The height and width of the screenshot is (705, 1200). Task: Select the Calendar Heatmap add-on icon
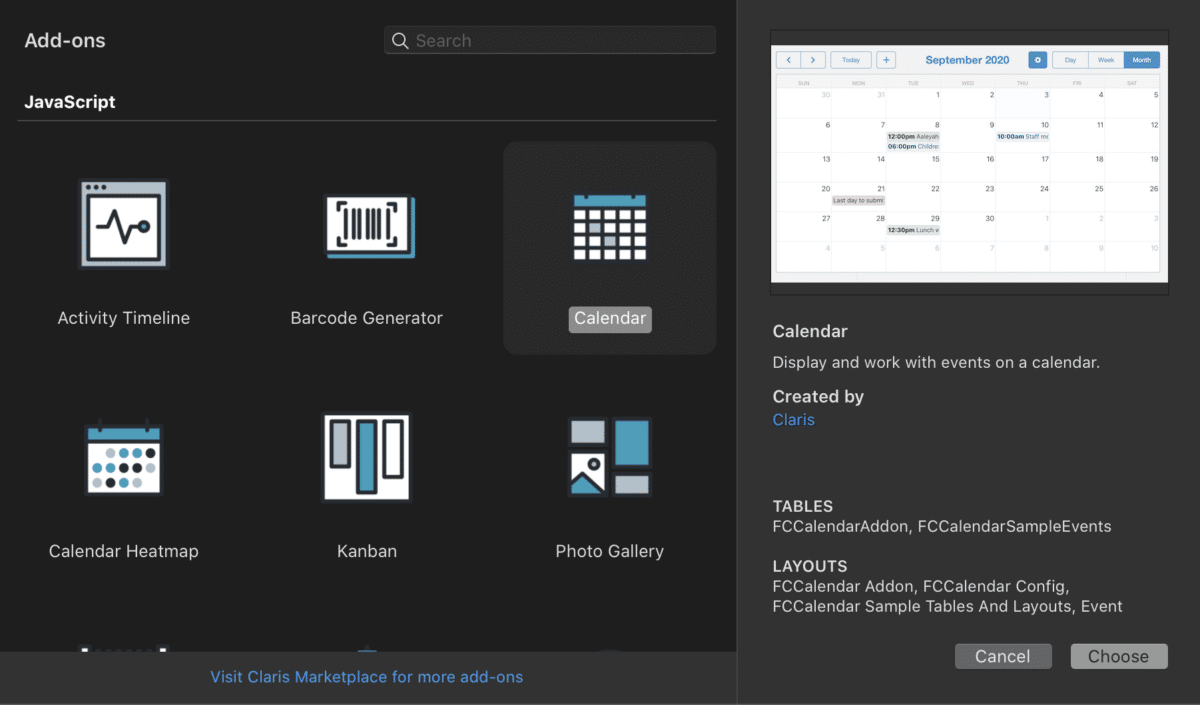pos(123,458)
